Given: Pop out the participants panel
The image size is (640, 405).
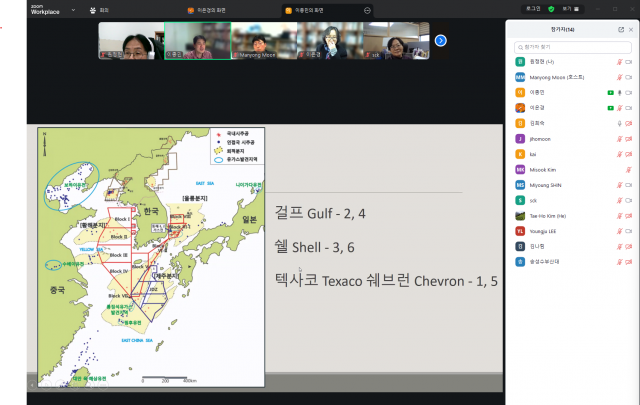Looking at the screenshot, I should pos(621,30).
